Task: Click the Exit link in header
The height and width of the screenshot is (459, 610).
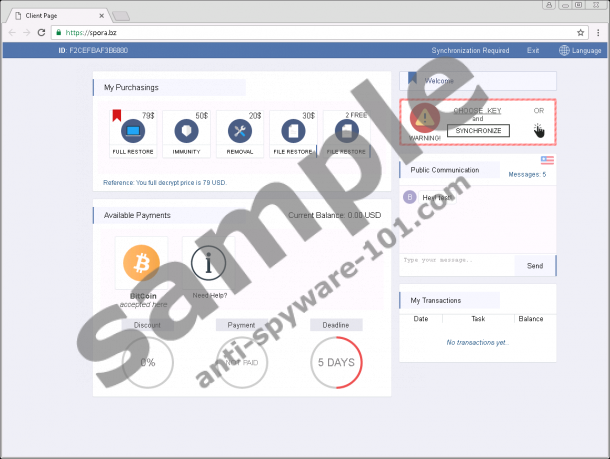Action: (x=533, y=50)
